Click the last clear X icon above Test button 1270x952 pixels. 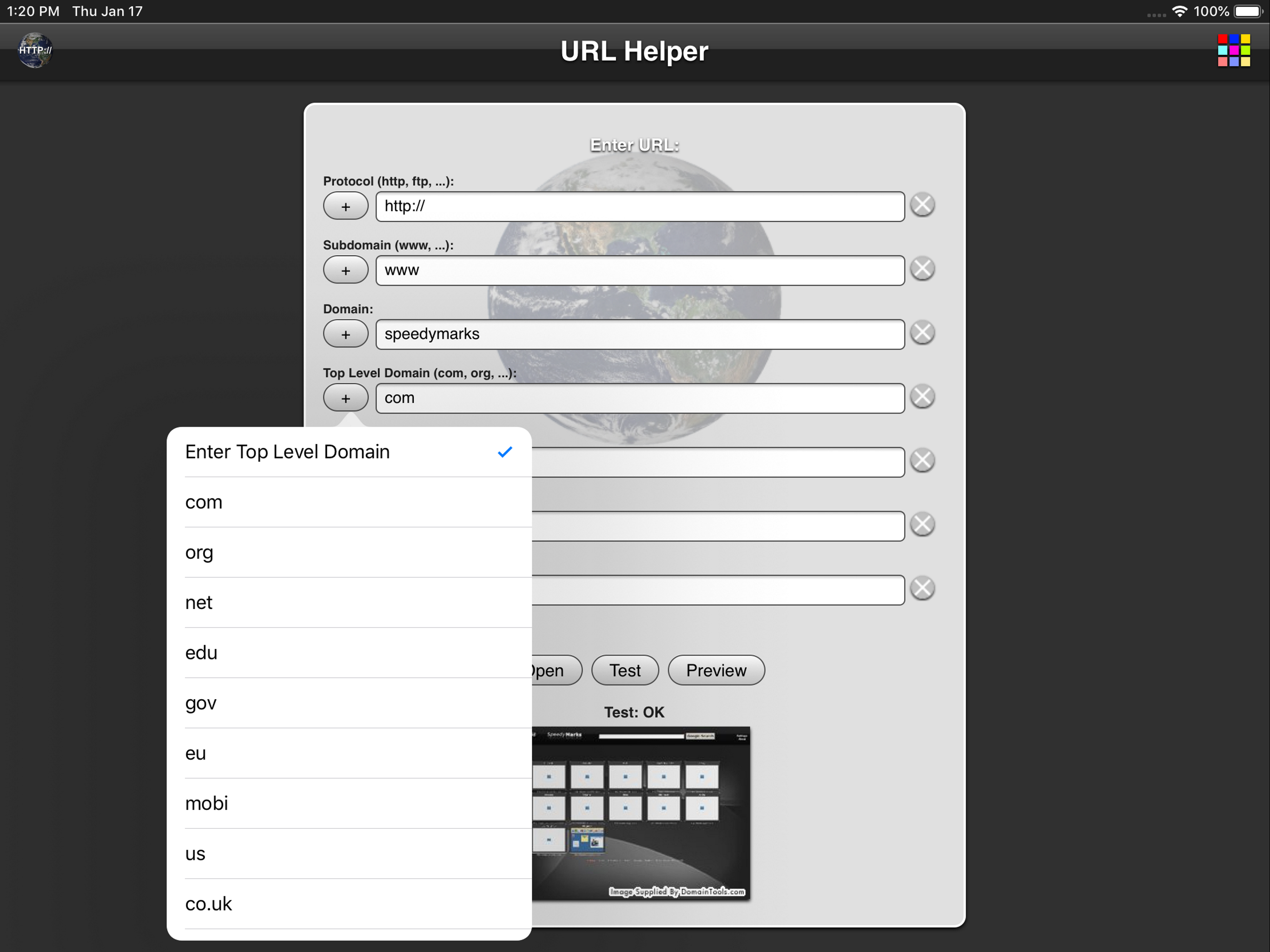(x=922, y=588)
